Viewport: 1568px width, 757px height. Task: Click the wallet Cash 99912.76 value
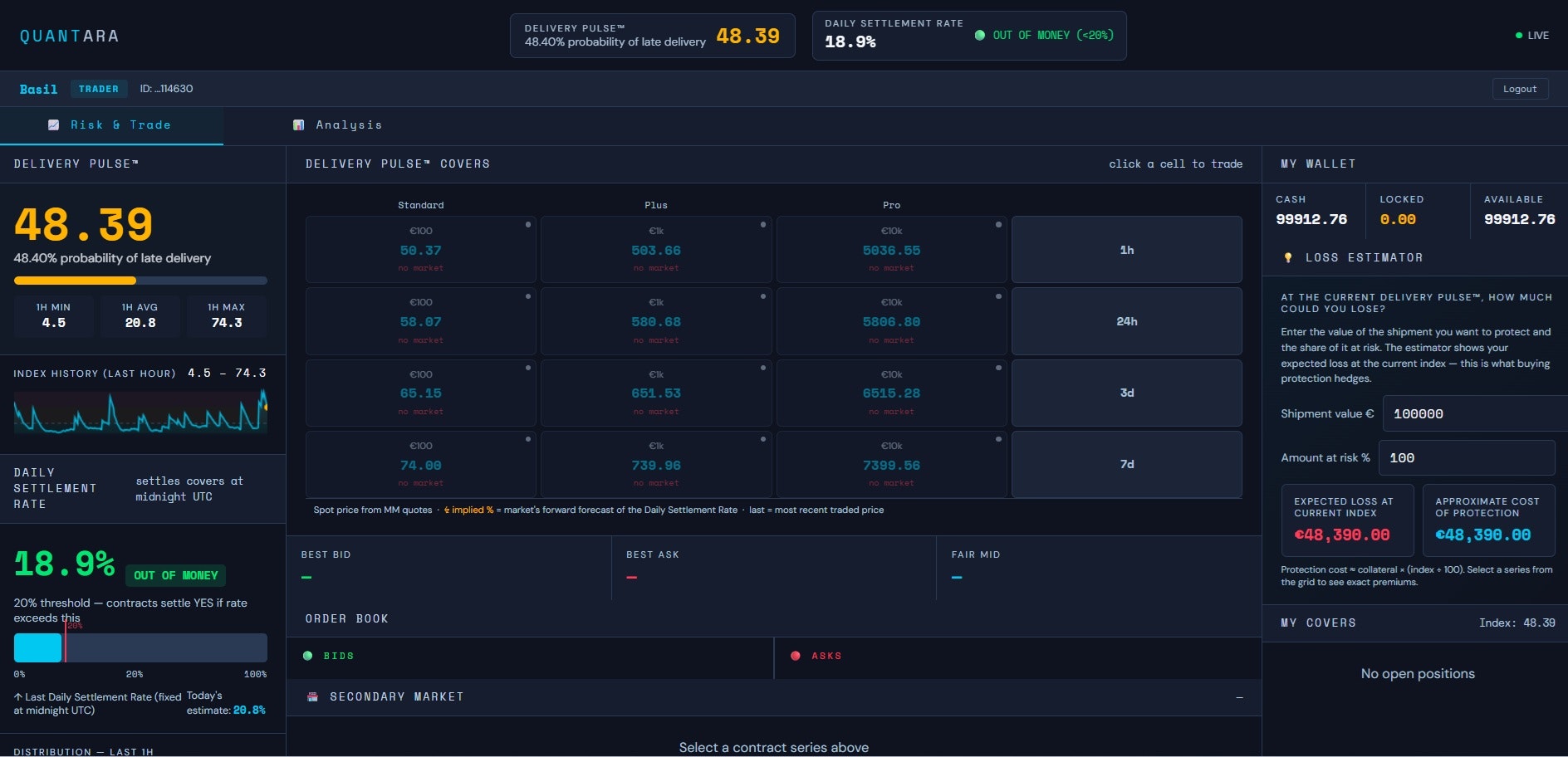(1311, 219)
